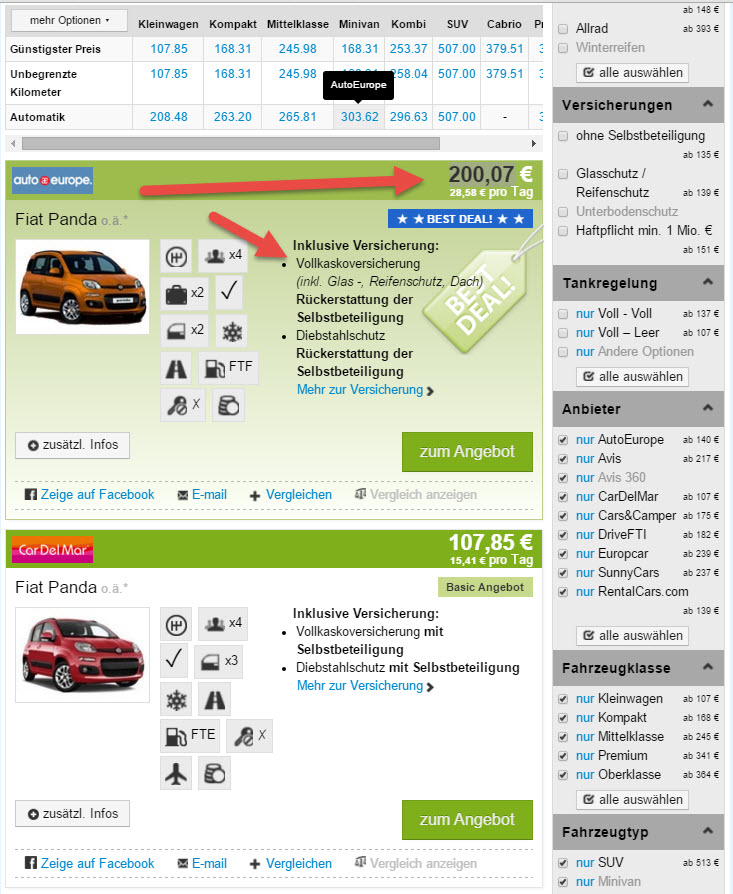The height and width of the screenshot is (894, 733).
Task: Click doors x2 icon in AutoEurope offer
Action: pos(185,331)
